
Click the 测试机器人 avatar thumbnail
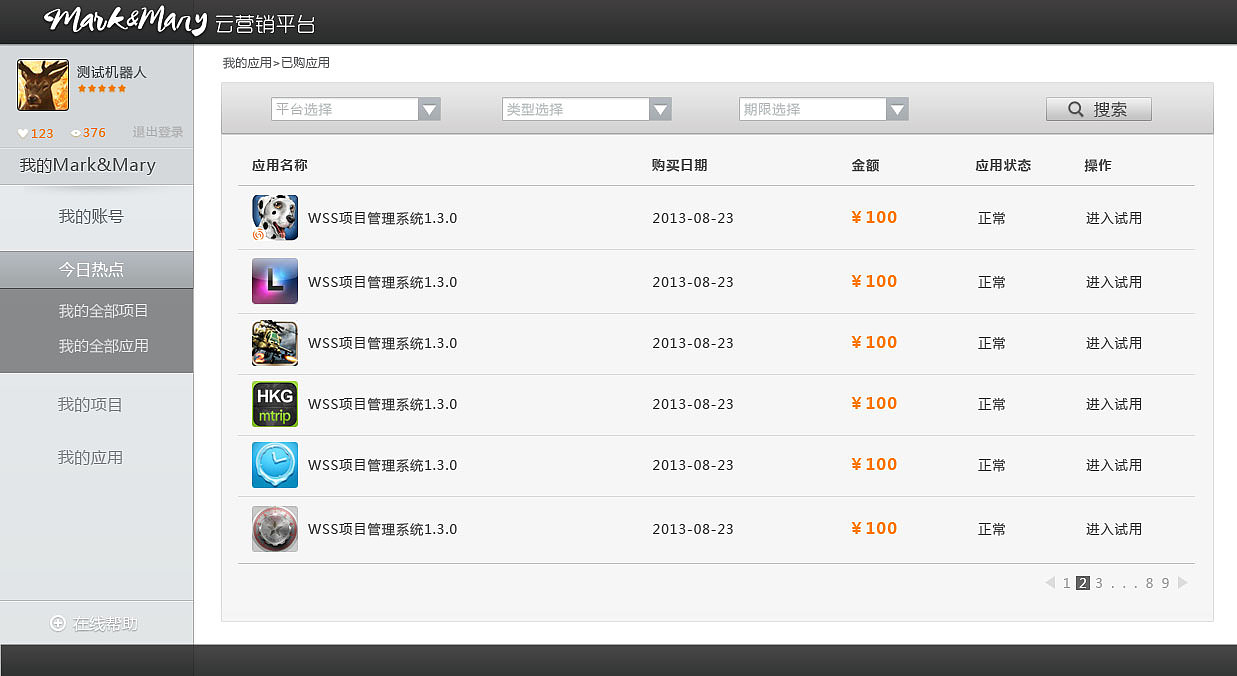(42, 85)
